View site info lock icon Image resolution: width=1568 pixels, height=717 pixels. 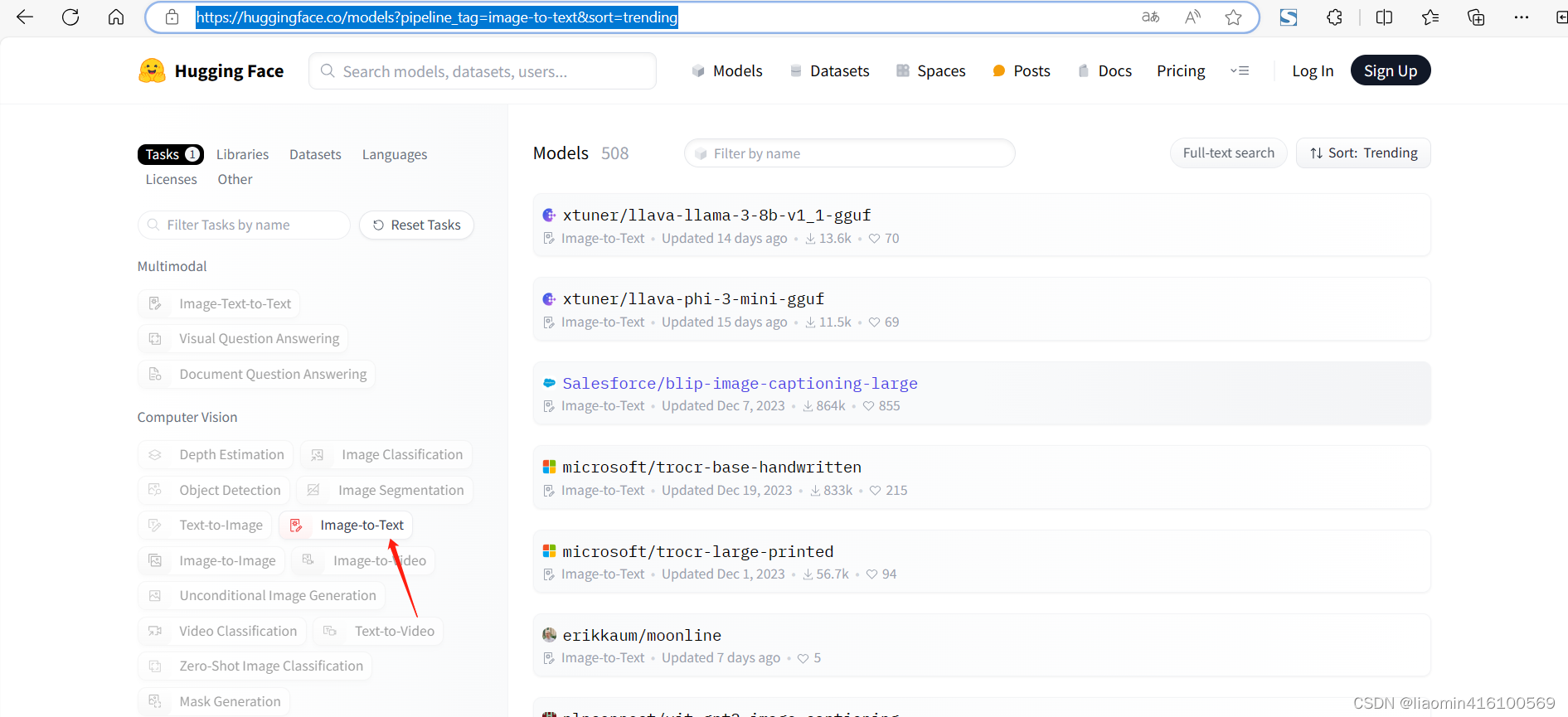[172, 17]
